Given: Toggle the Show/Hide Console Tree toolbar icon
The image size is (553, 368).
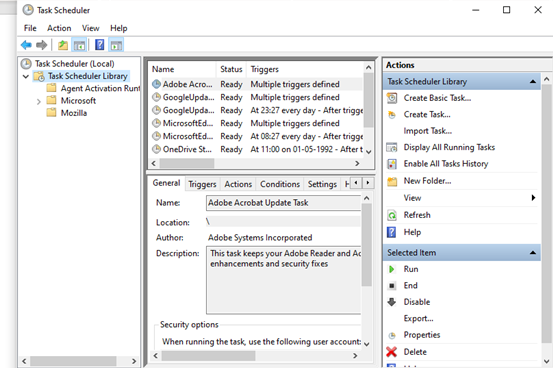Looking at the screenshot, I should point(79,45).
